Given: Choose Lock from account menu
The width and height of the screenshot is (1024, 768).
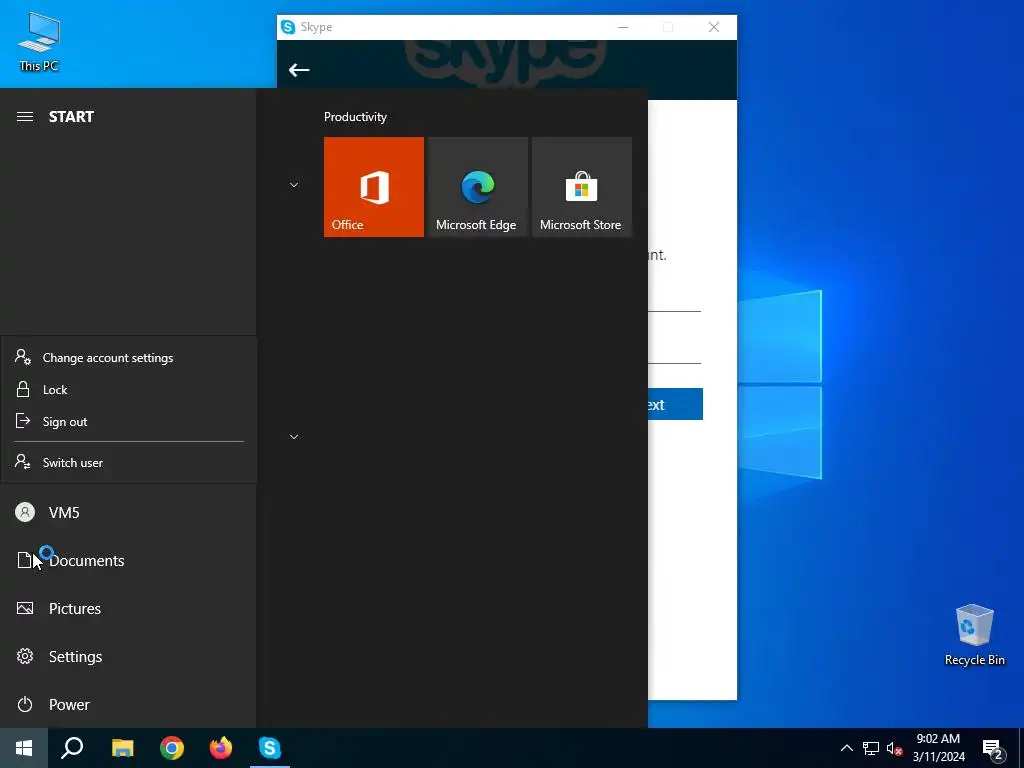Looking at the screenshot, I should [x=129, y=390].
